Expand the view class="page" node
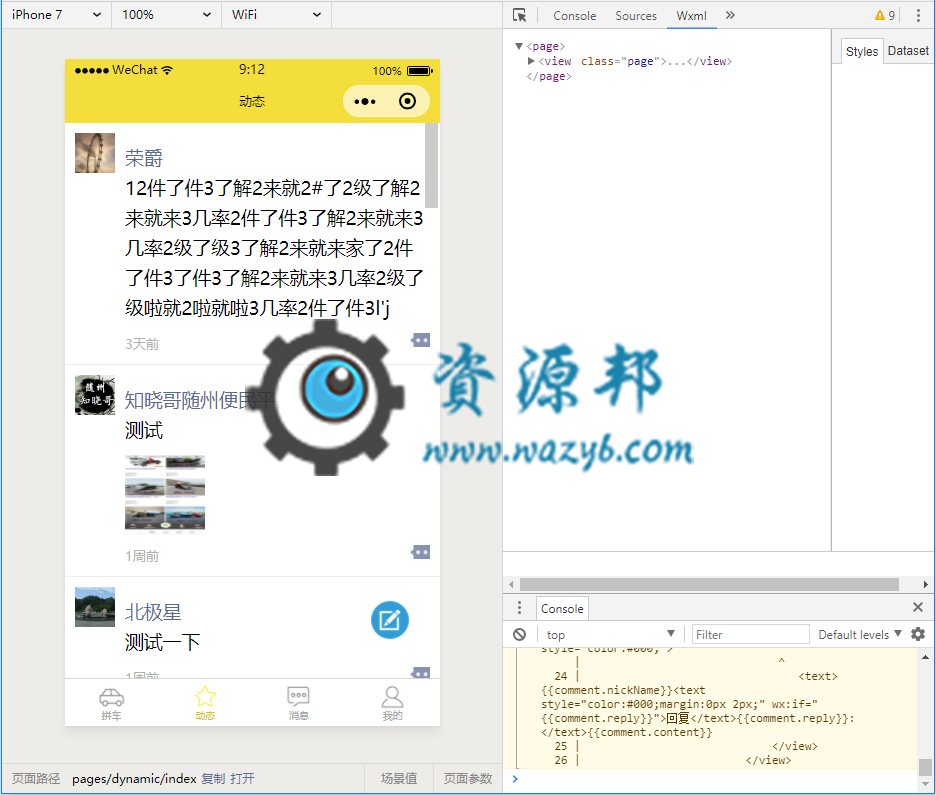Image resolution: width=936 pixels, height=795 pixels. [531, 61]
